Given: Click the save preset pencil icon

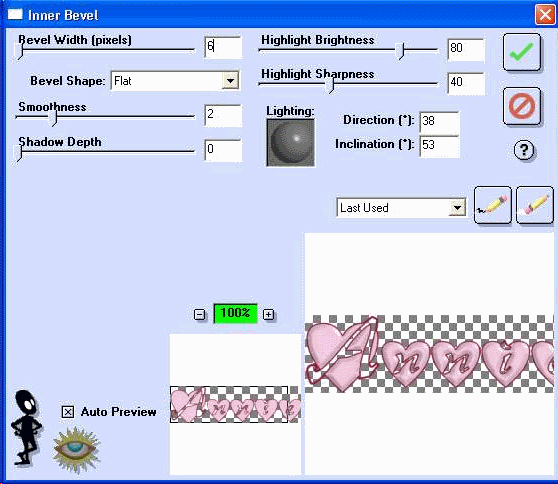Looking at the screenshot, I should tap(493, 205).
